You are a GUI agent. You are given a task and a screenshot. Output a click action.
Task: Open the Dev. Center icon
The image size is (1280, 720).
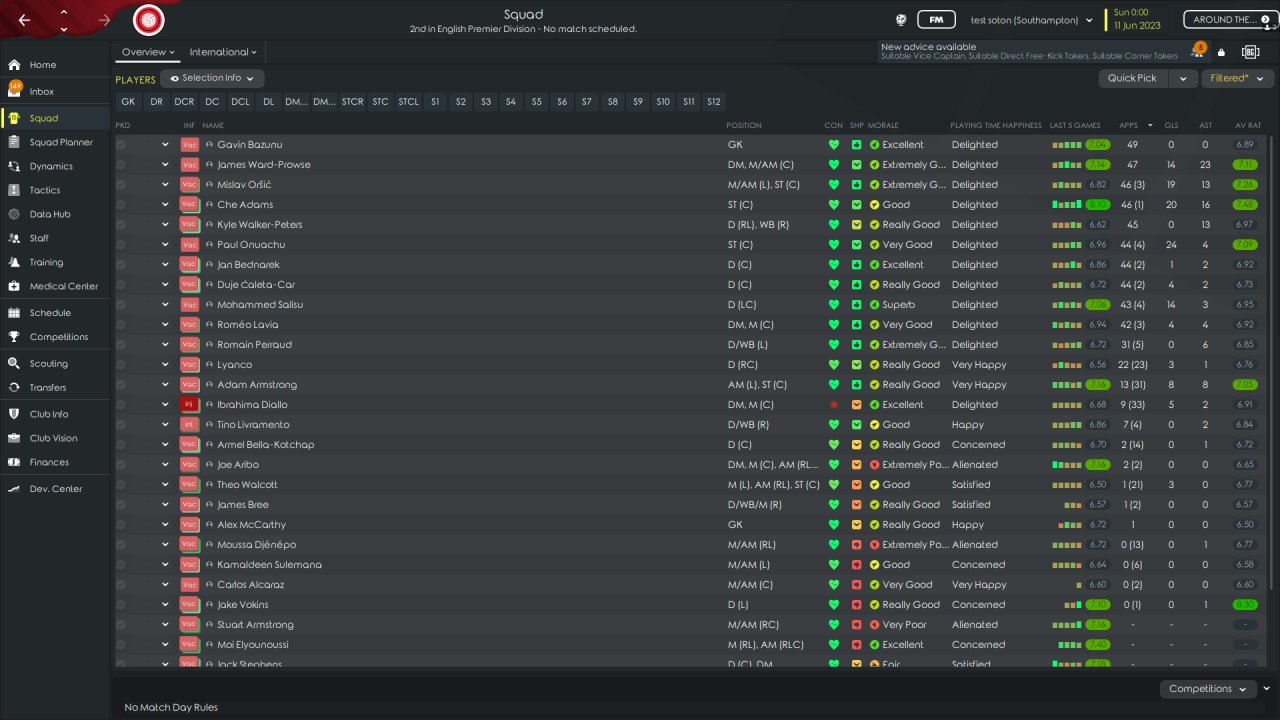(x=14, y=489)
